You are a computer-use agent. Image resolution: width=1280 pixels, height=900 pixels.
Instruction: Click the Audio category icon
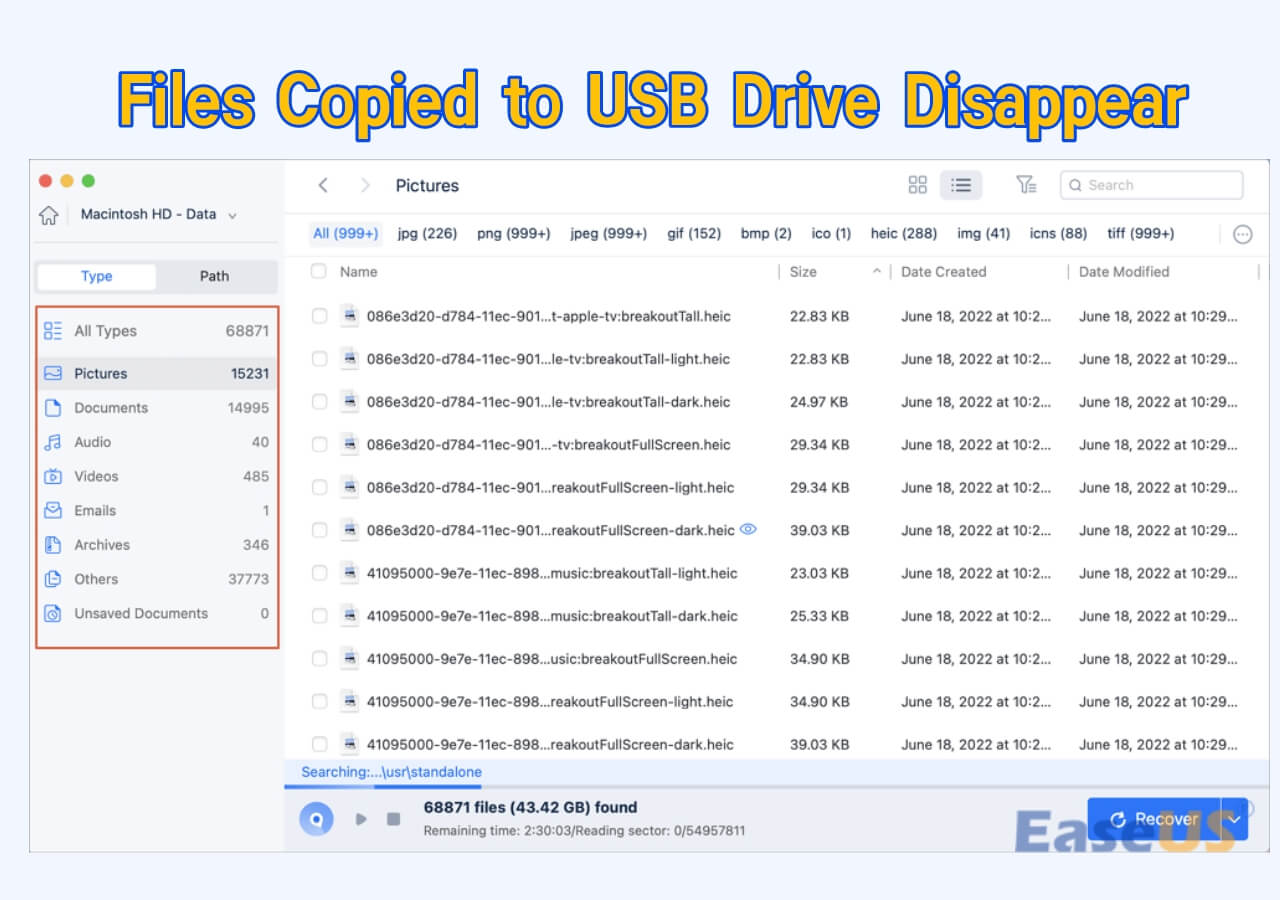(x=54, y=442)
